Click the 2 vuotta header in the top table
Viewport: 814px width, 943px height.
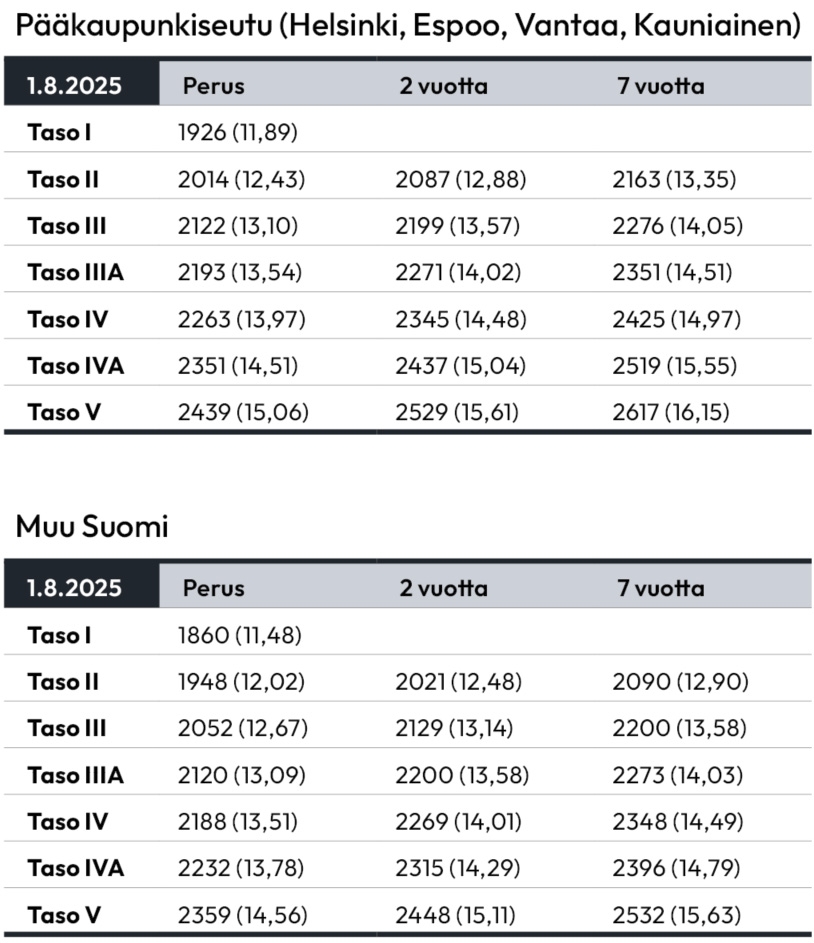pyautogui.click(x=444, y=85)
